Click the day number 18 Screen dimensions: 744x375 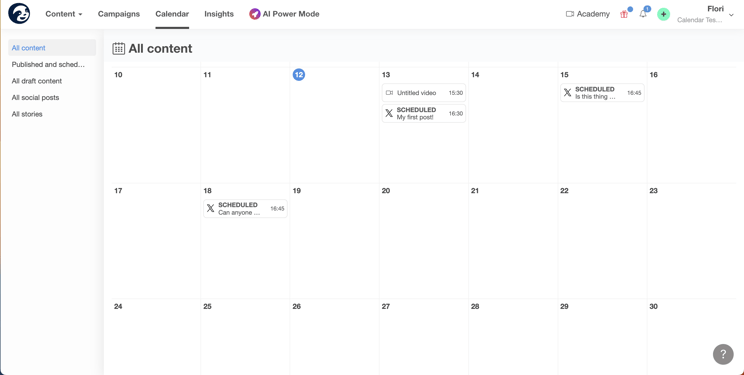coord(207,190)
